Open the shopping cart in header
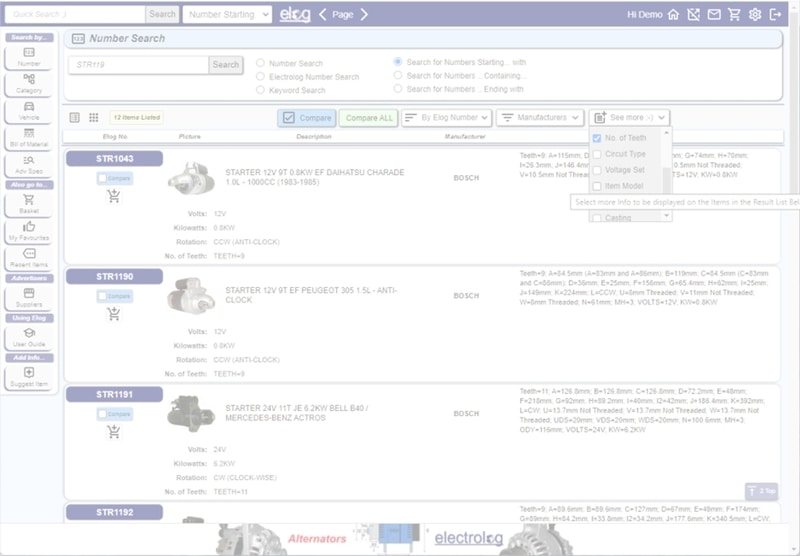The height and width of the screenshot is (556, 800). click(x=734, y=15)
